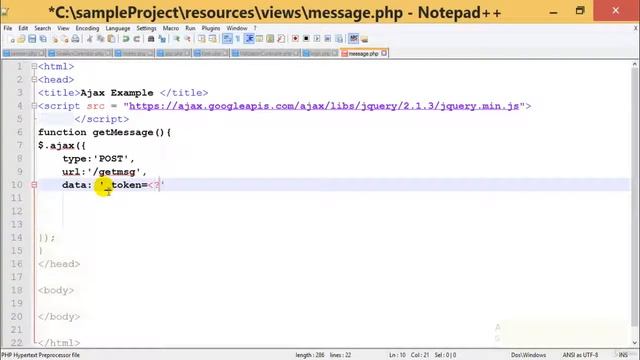Open the Replace toolbar icon

(x=162, y=39)
